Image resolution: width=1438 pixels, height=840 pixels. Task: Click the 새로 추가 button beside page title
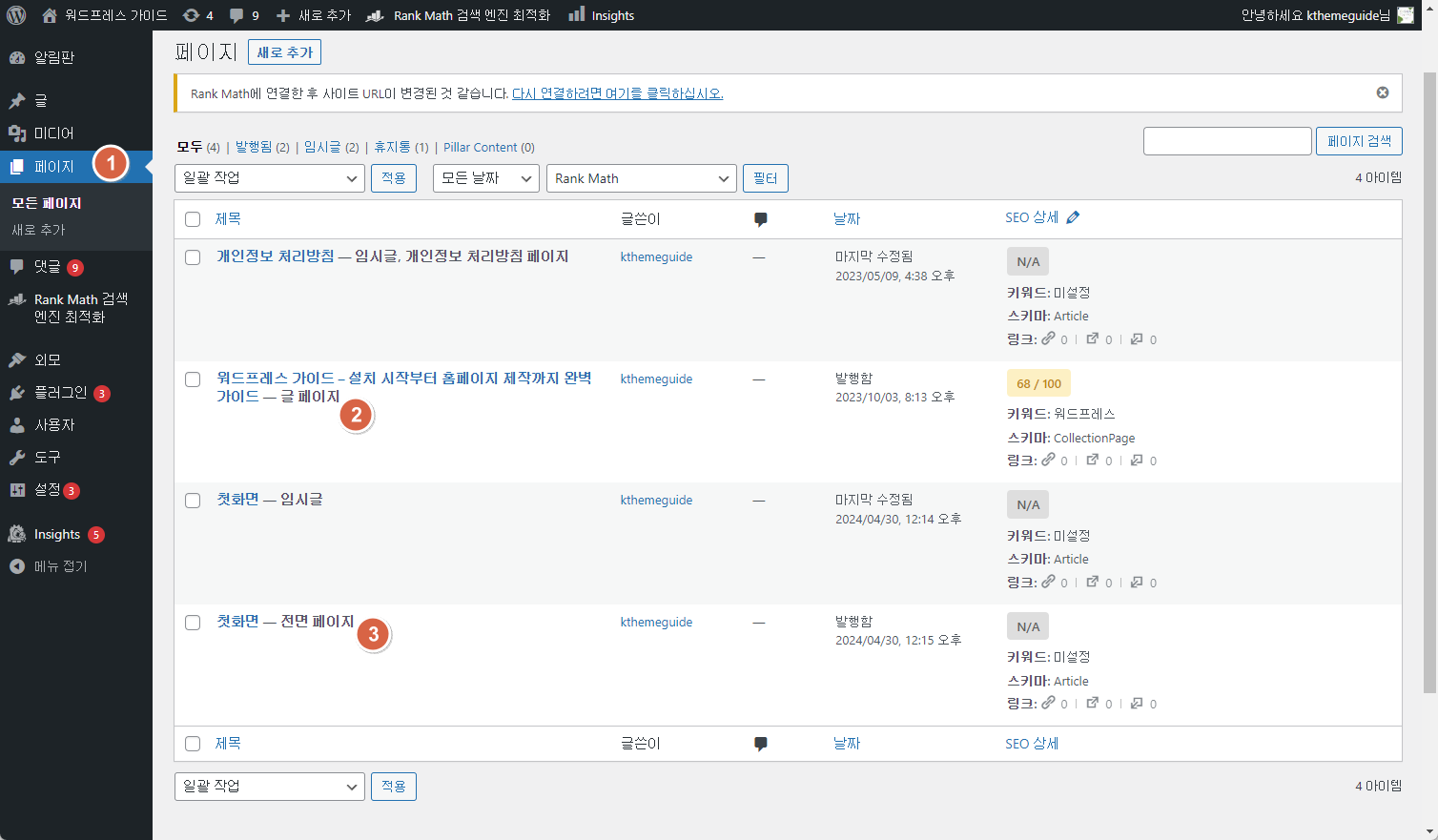pos(284,52)
